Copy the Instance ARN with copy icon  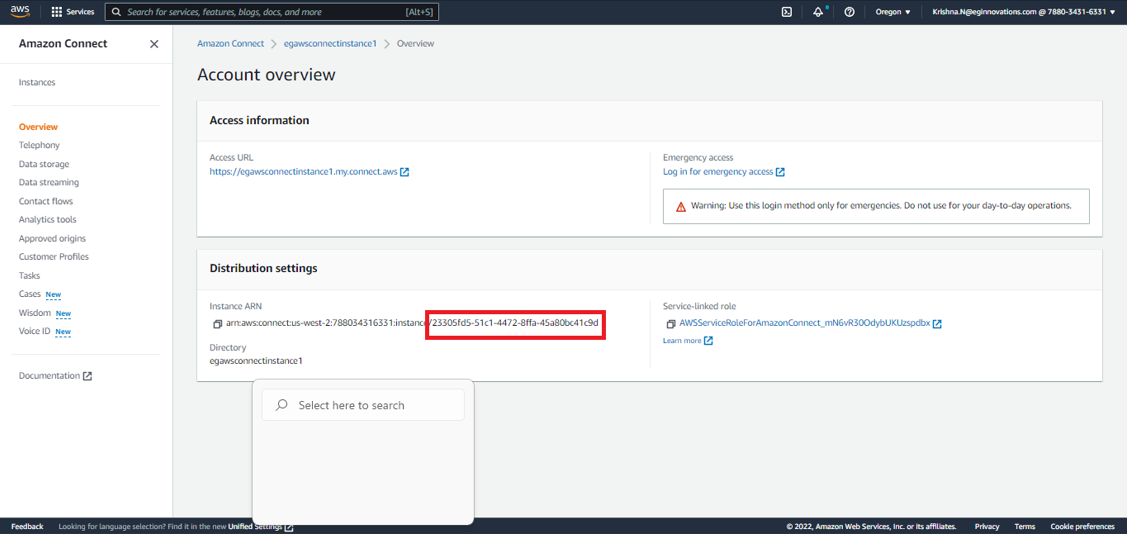[217, 324]
